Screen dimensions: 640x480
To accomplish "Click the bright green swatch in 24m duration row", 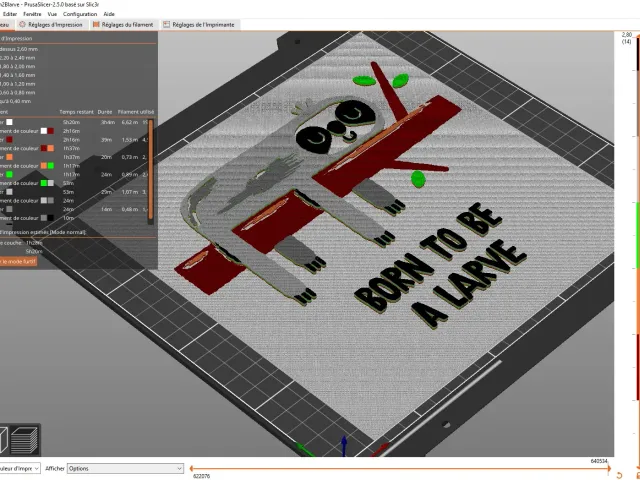I will [x=9, y=174].
